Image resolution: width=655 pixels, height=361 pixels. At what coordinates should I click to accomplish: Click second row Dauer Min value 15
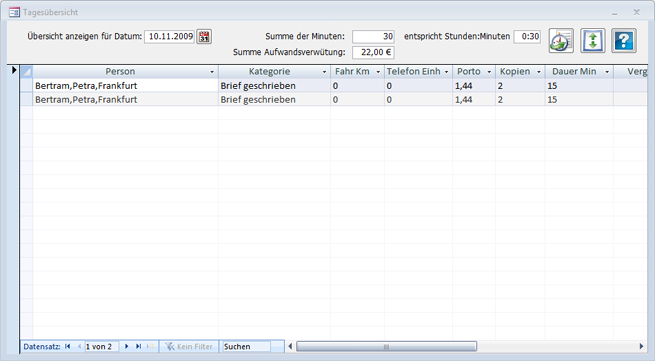(x=579, y=99)
